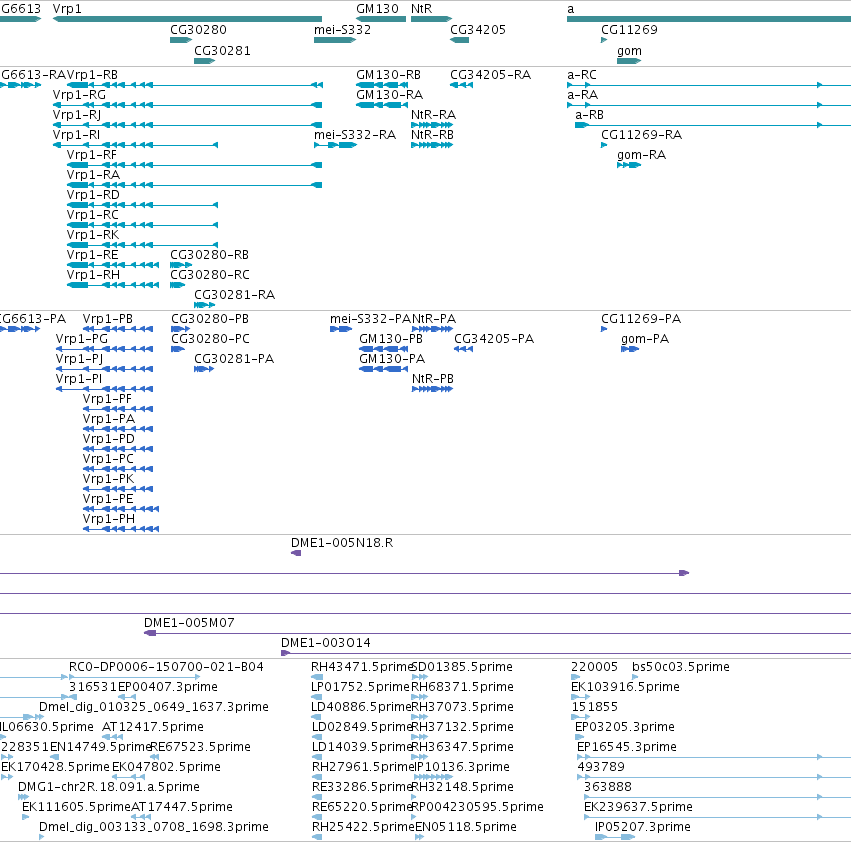Select the EN05118.5prime EST label

click(x=466, y=827)
